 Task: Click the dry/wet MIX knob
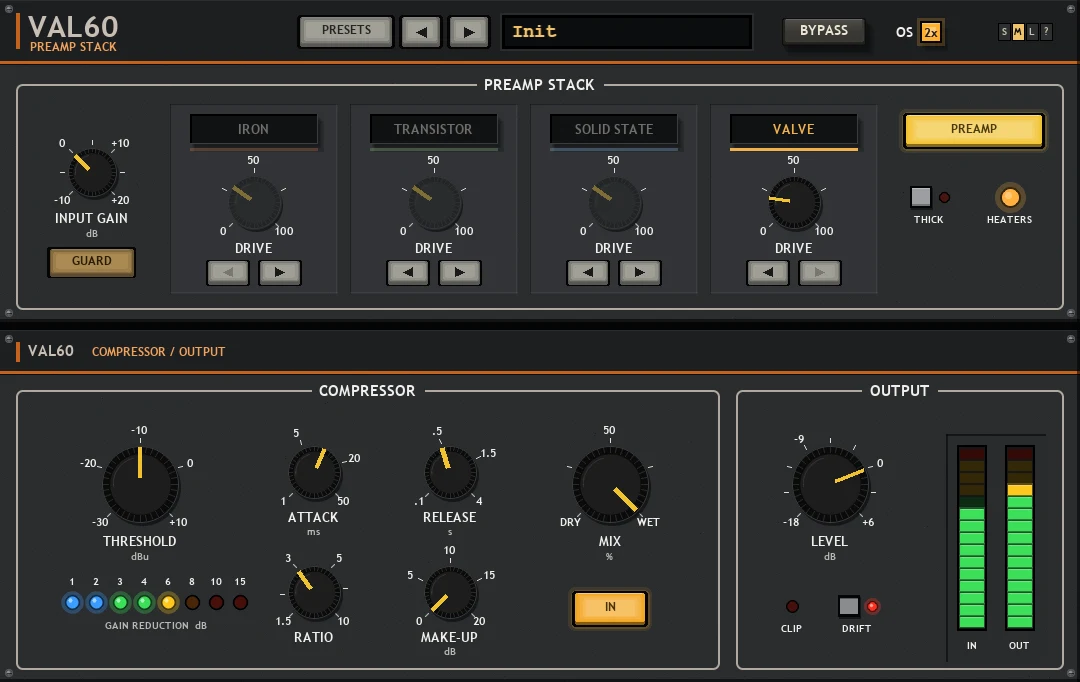coord(610,485)
